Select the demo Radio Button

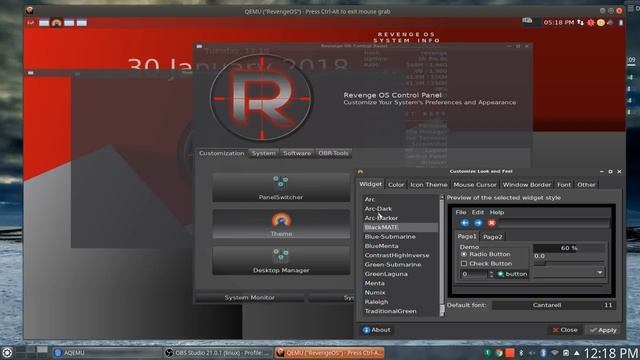pos(485,254)
